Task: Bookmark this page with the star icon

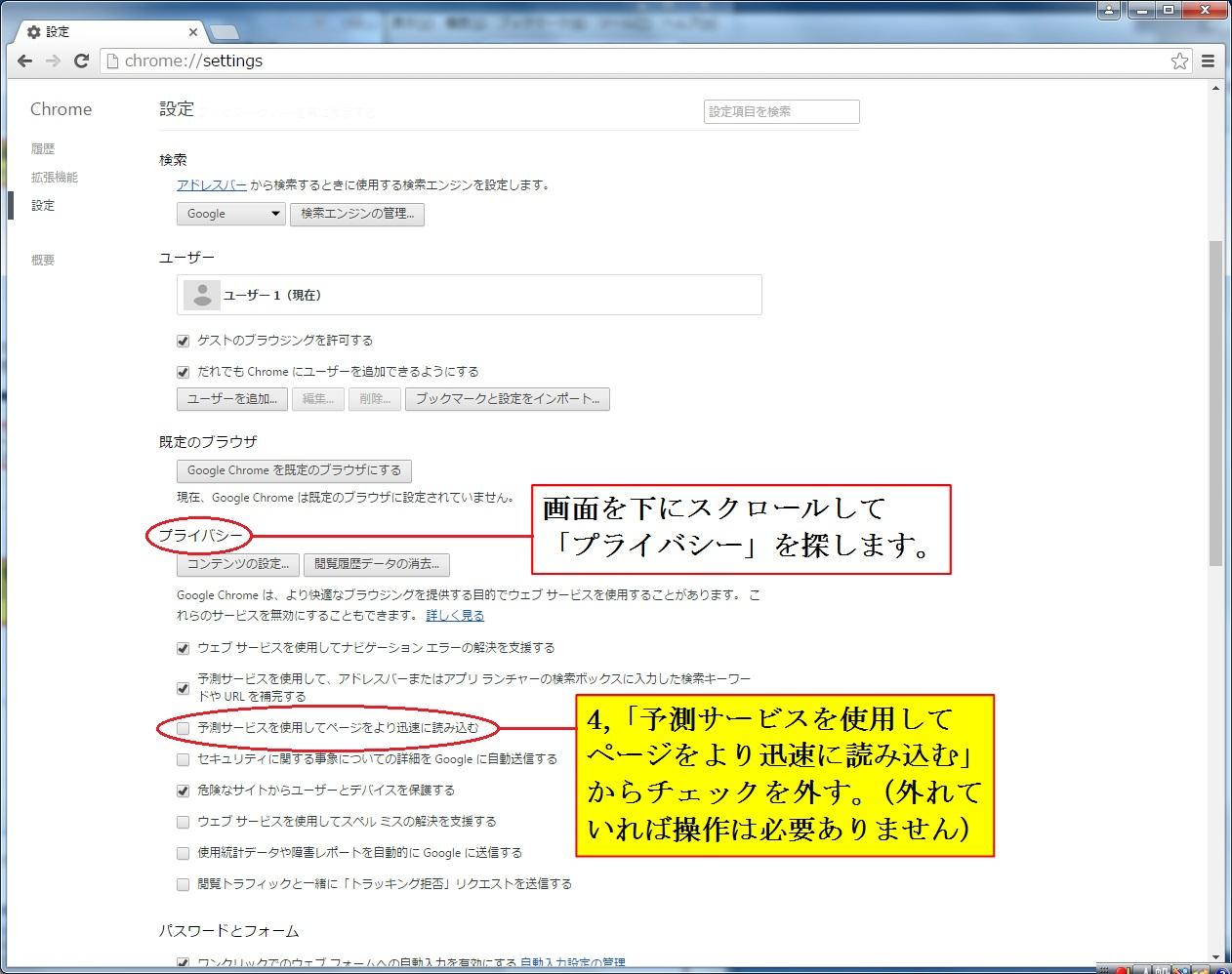Action: (1179, 61)
